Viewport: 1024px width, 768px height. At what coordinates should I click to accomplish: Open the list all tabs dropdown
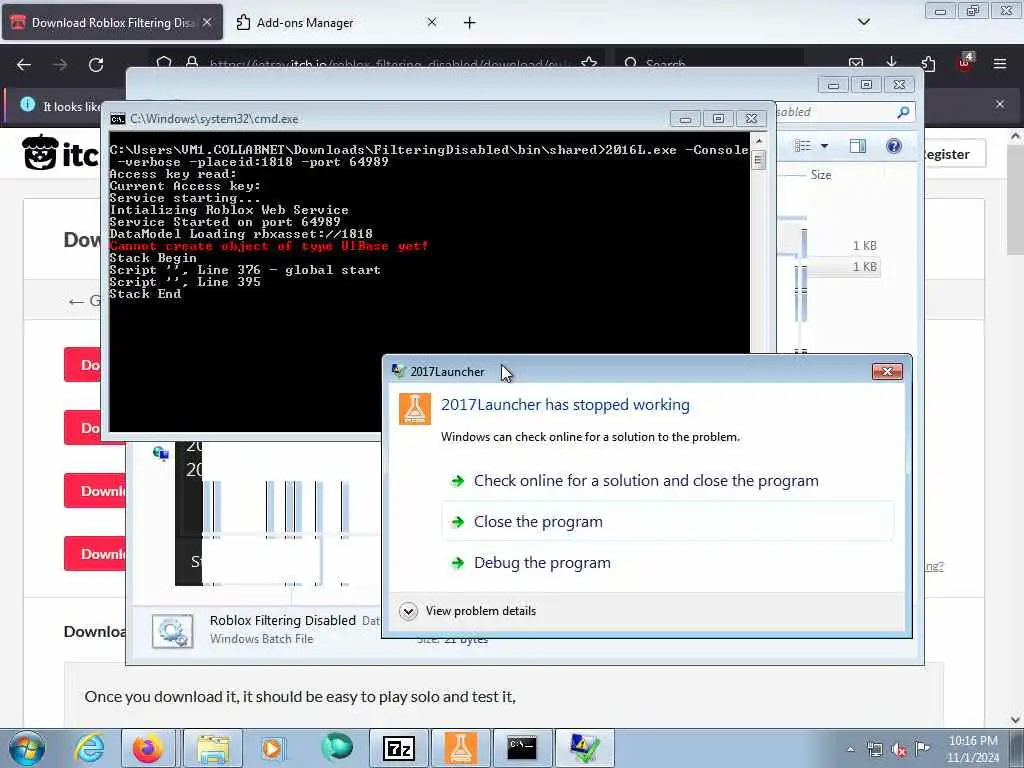point(863,22)
